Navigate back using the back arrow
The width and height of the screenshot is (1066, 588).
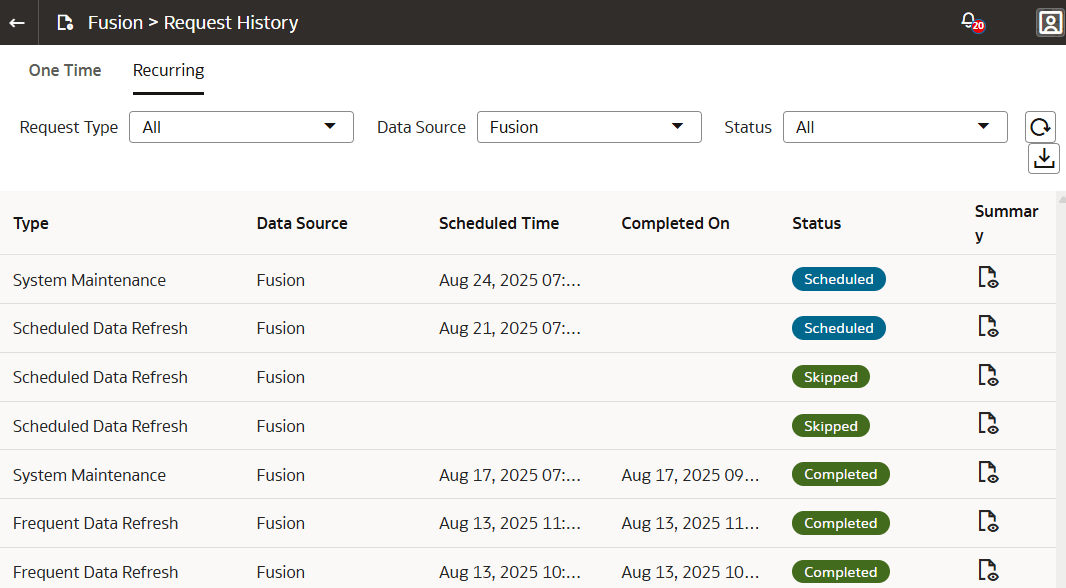[x=16, y=22]
